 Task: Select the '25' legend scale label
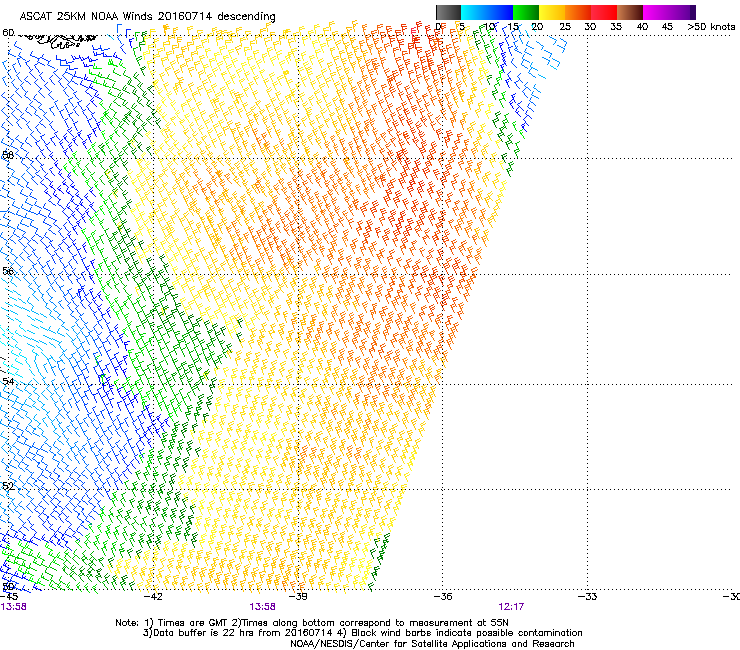pyautogui.click(x=564, y=26)
